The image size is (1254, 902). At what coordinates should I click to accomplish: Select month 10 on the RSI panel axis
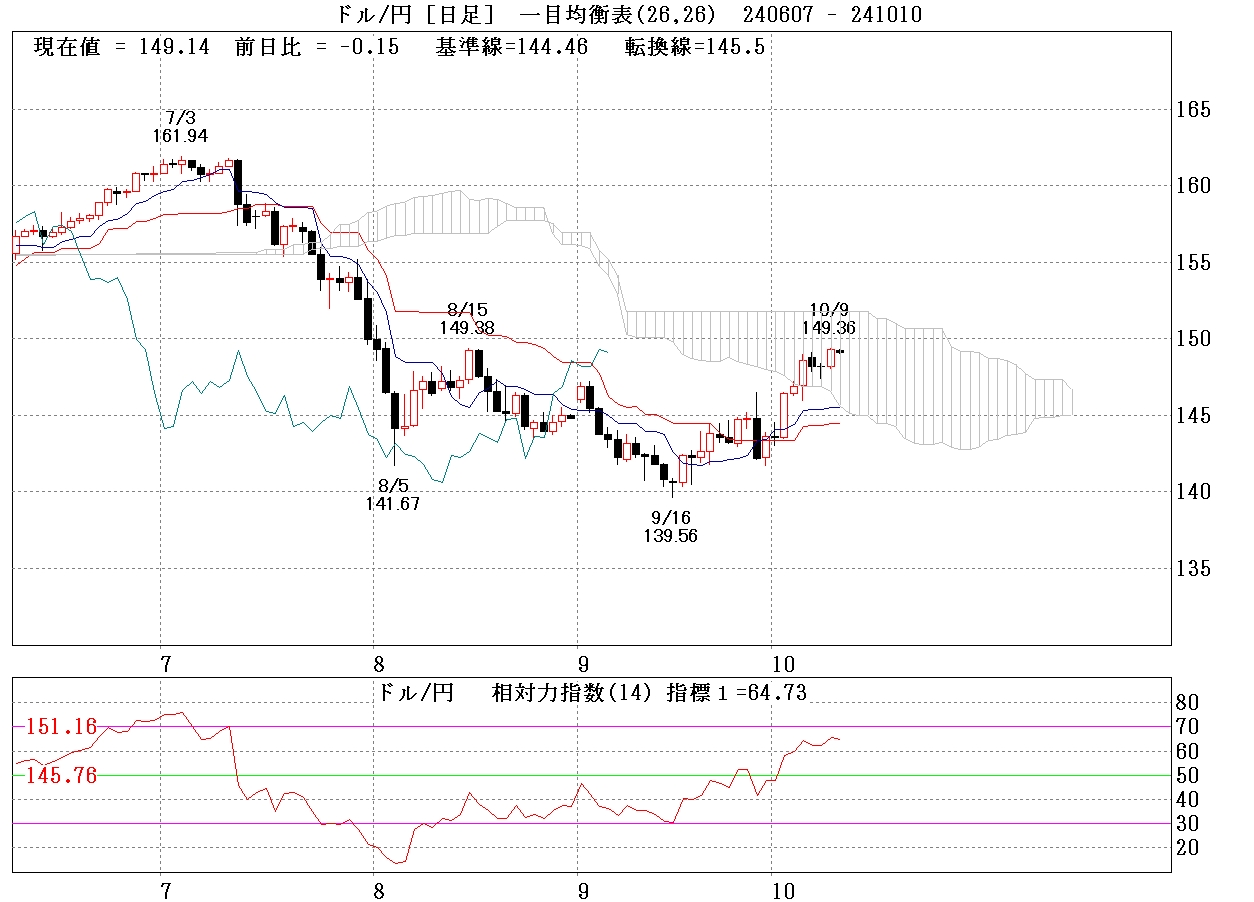click(783, 889)
